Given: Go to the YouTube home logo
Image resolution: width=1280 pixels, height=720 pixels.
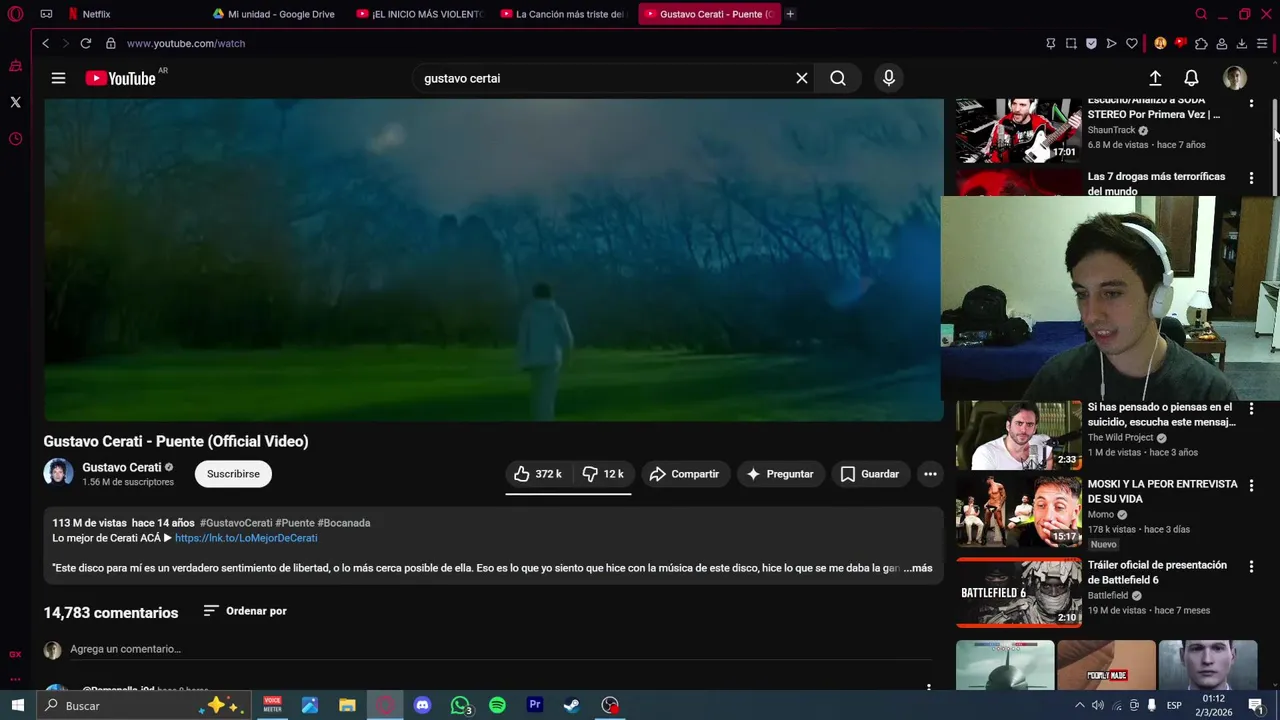Looking at the screenshot, I should (121, 78).
